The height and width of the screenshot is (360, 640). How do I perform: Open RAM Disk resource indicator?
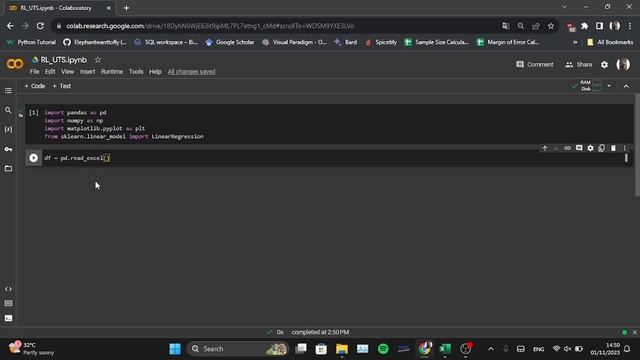tap(587, 86)
